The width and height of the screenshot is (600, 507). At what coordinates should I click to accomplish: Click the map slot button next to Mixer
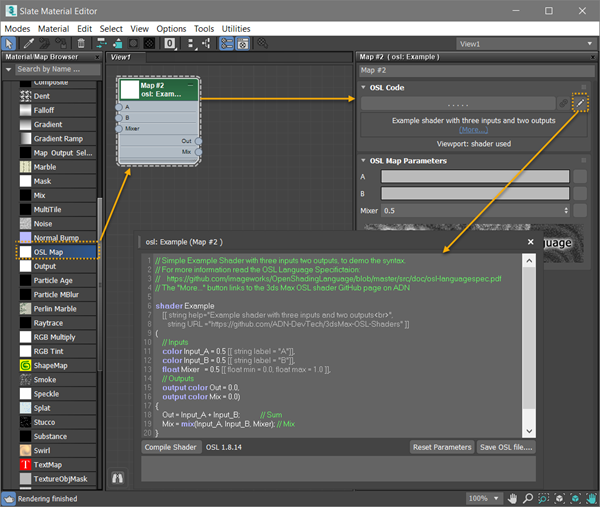[580, 211]
